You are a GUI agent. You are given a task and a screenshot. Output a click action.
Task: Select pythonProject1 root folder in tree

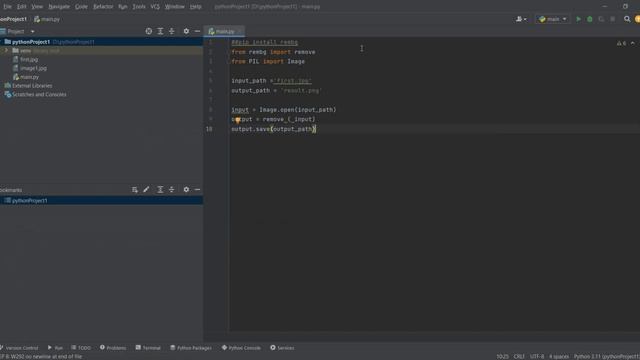point(101,42)
